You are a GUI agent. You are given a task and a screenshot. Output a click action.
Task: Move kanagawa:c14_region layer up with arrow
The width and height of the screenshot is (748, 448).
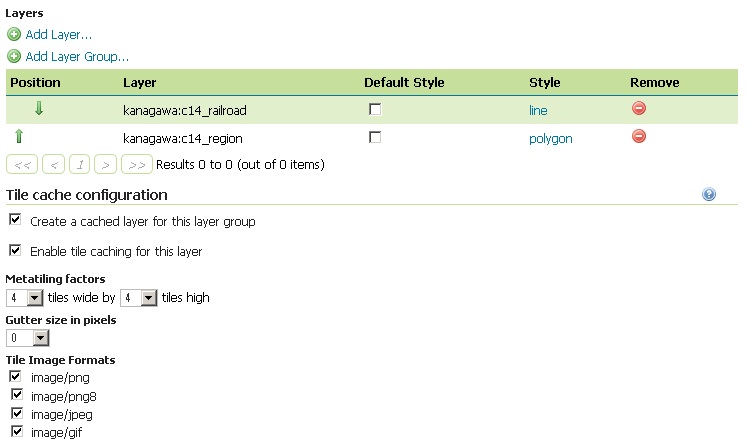pyautogui.click(x=18, y=138)
